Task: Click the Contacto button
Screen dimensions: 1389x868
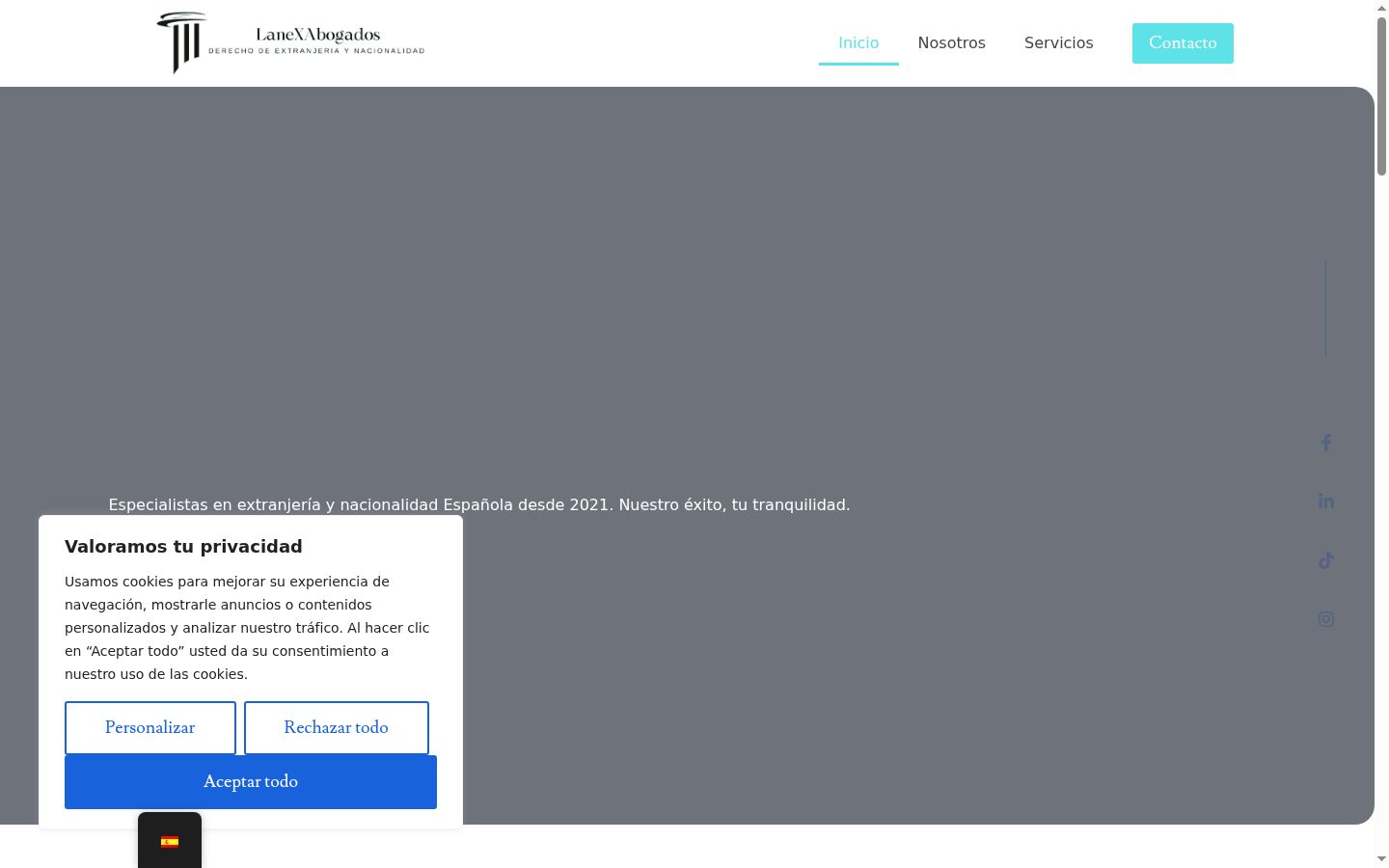Action: pyautogui.click(x=1183, y=43)
